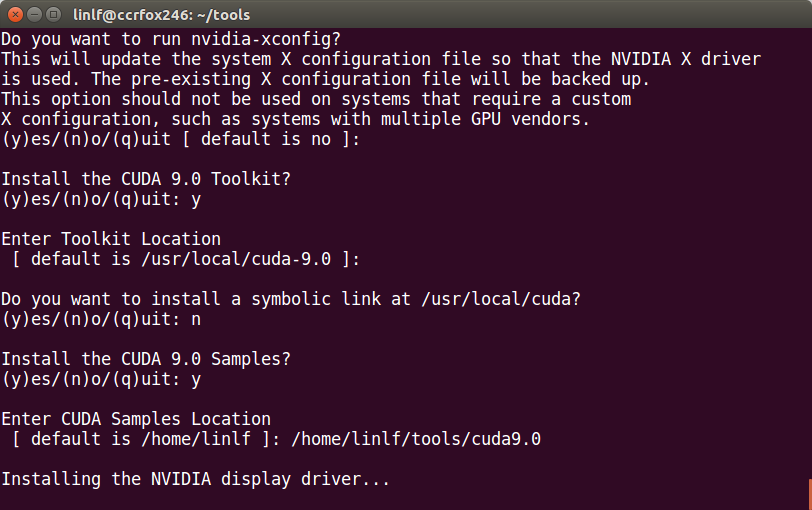Click the 'Enter Toolkit Location' text
The width and height of the screenshot is (812, 510).
111,239
